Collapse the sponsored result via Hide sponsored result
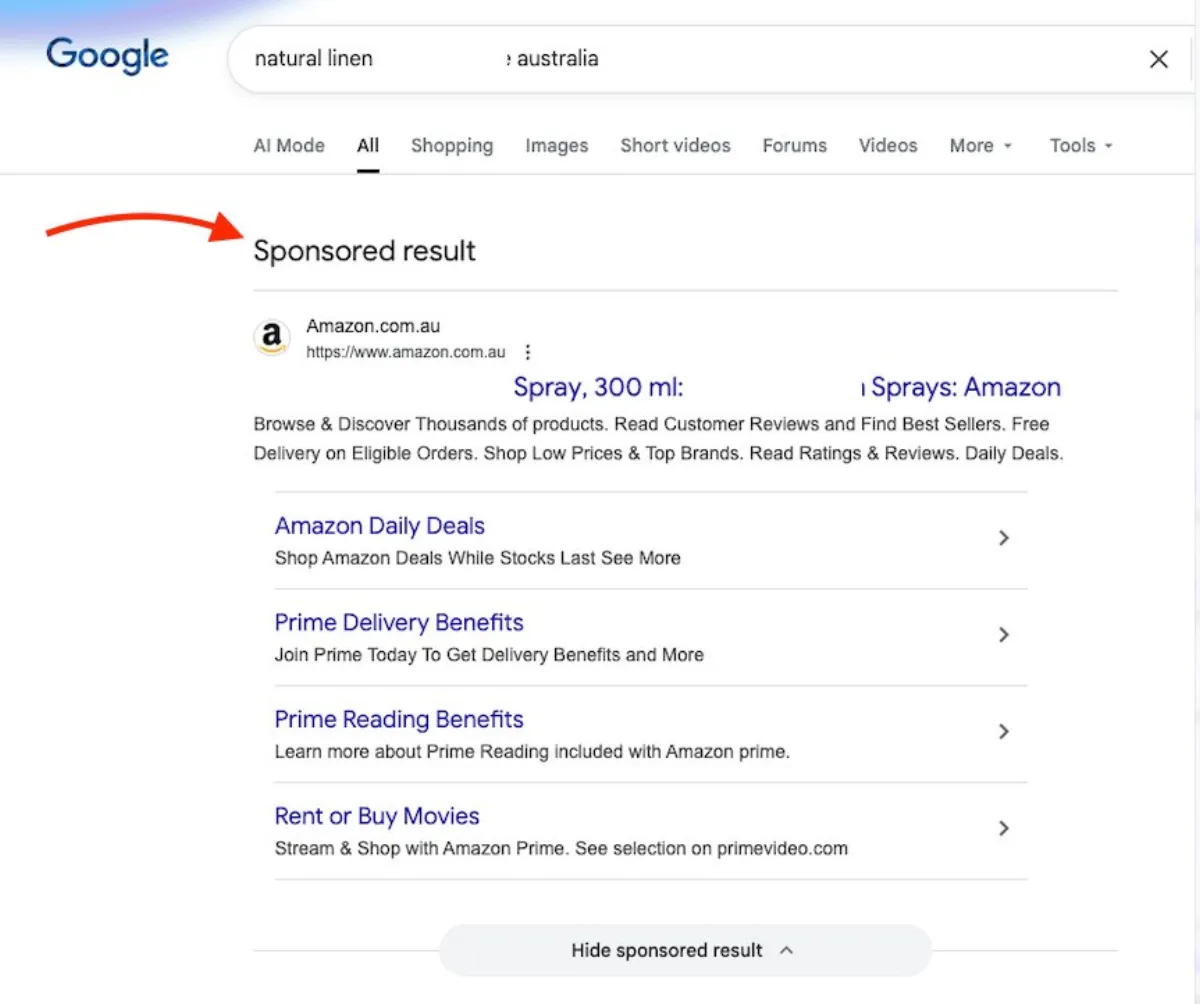Screen dimensions: 1200x1004 [x=684, y=950]
